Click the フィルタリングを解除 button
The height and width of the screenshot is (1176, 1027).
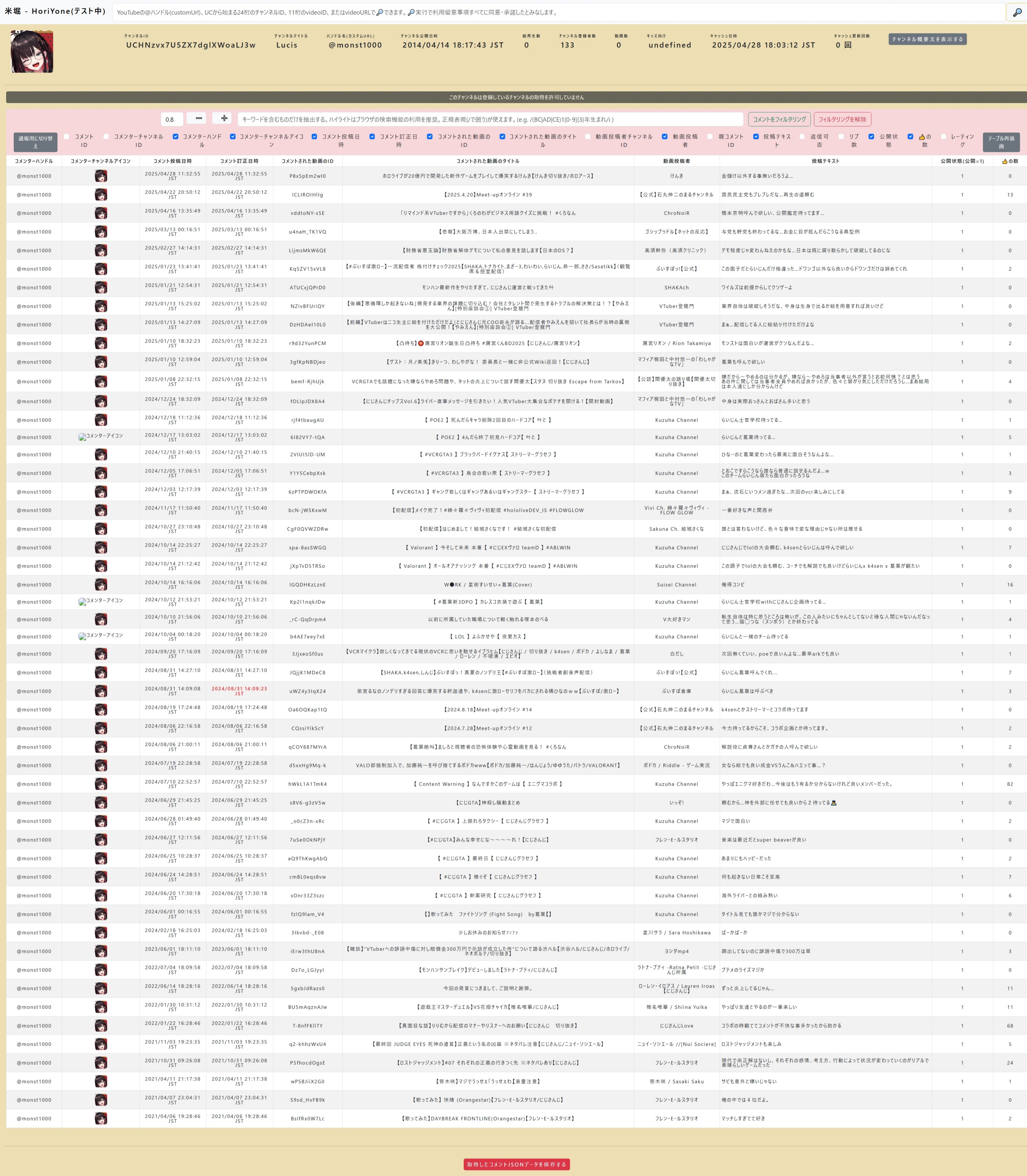point(842,119)
